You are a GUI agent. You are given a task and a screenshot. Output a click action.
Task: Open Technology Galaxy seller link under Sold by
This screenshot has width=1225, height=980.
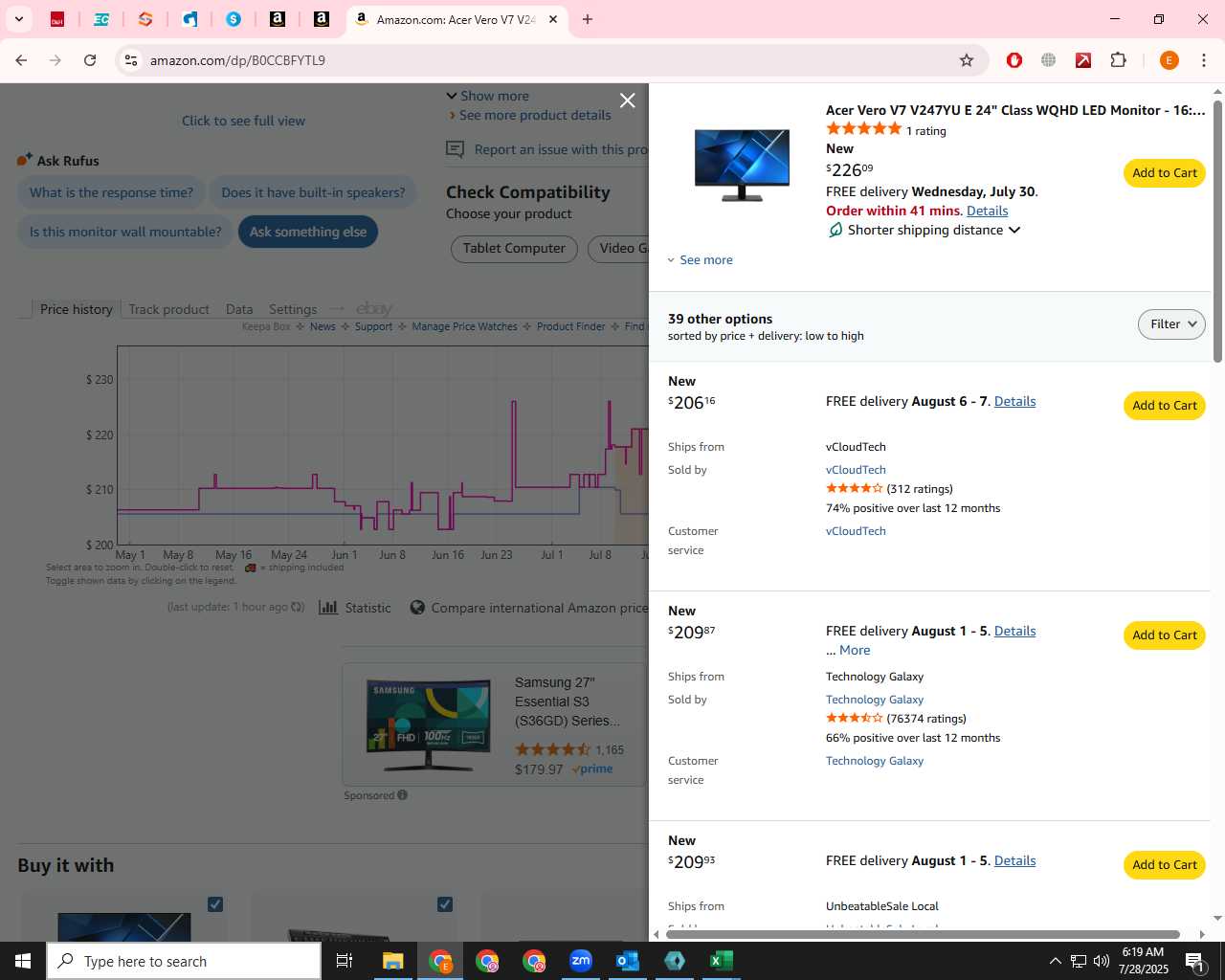pos(875,700)
